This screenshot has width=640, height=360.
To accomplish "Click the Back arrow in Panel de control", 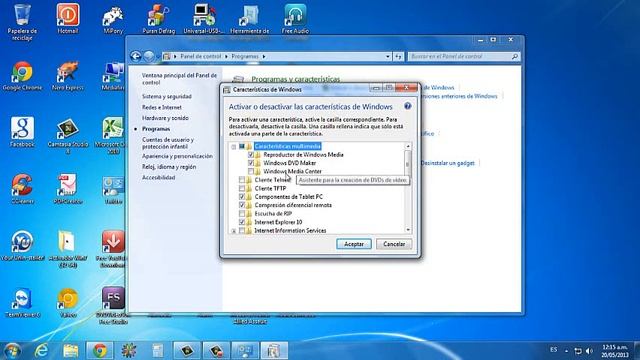I will 136,56.
